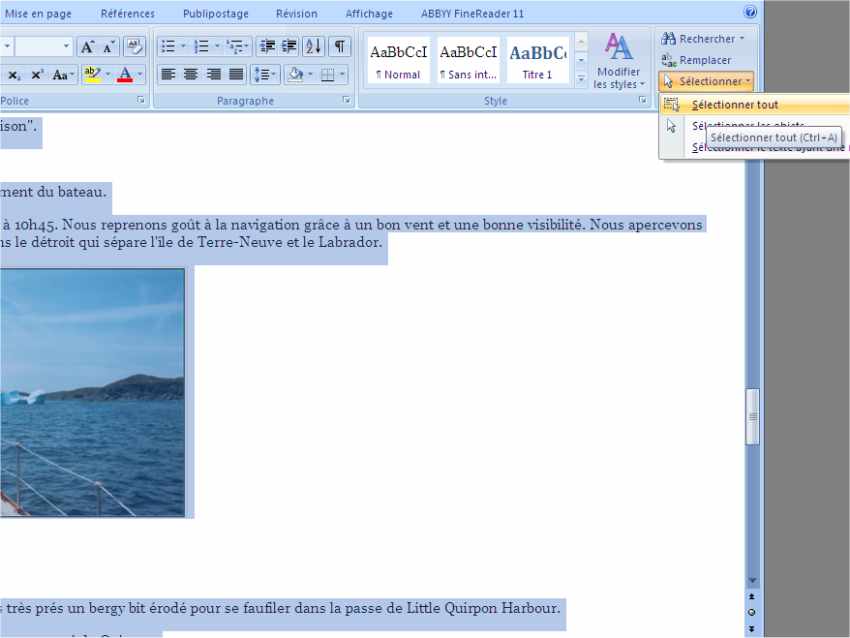
Task: Apply the Sans int... style
Action: 468,60
